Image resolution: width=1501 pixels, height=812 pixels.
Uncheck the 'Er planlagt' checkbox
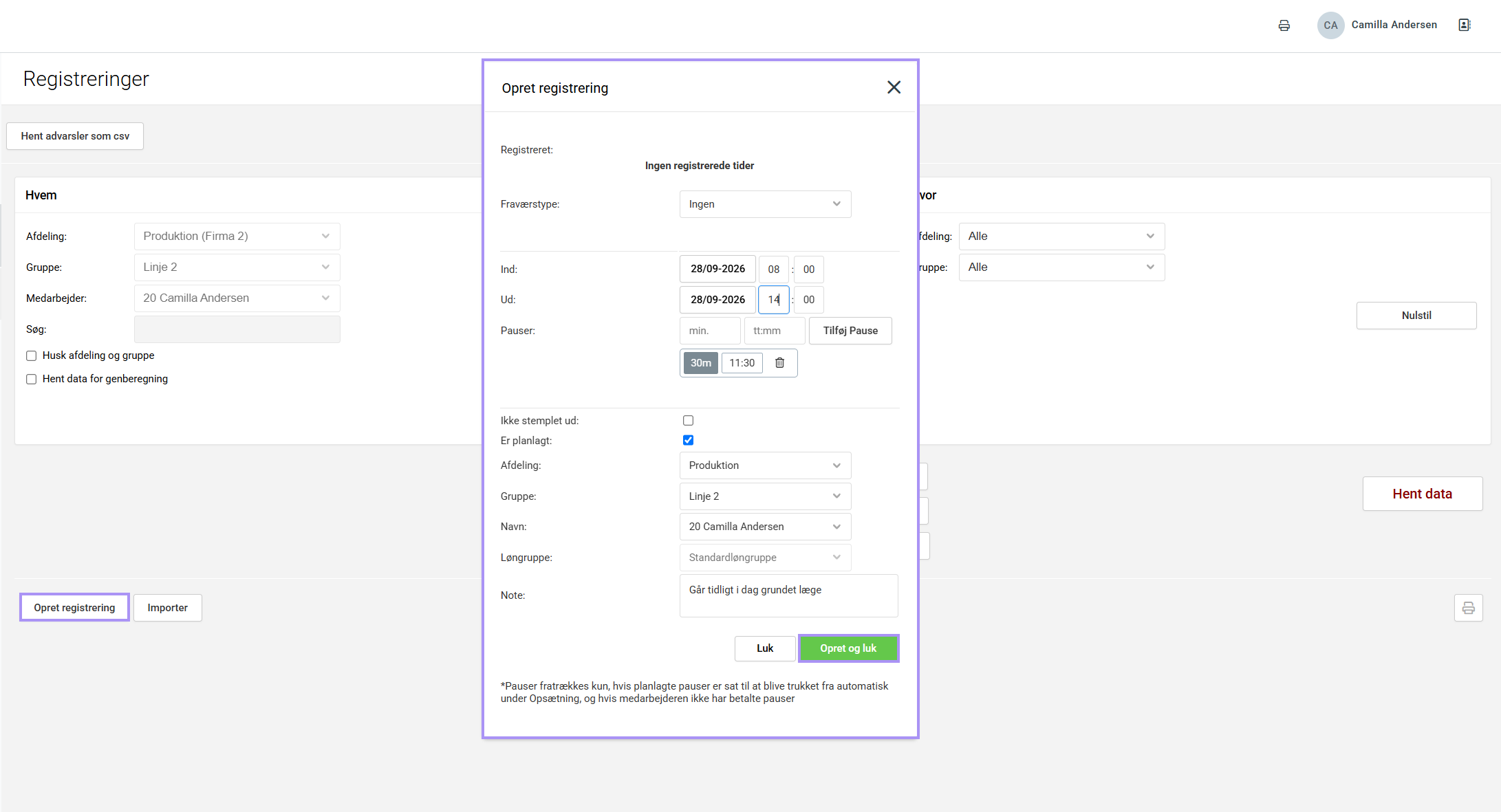click(688, 440)
